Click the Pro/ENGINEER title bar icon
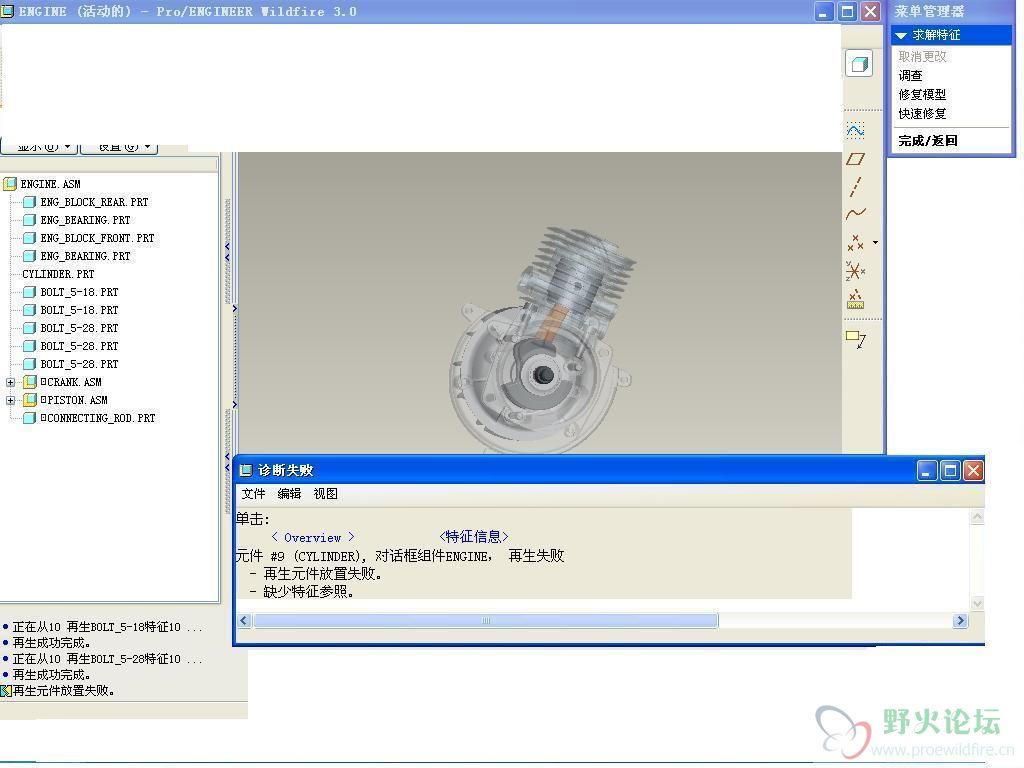 [8, 11]
